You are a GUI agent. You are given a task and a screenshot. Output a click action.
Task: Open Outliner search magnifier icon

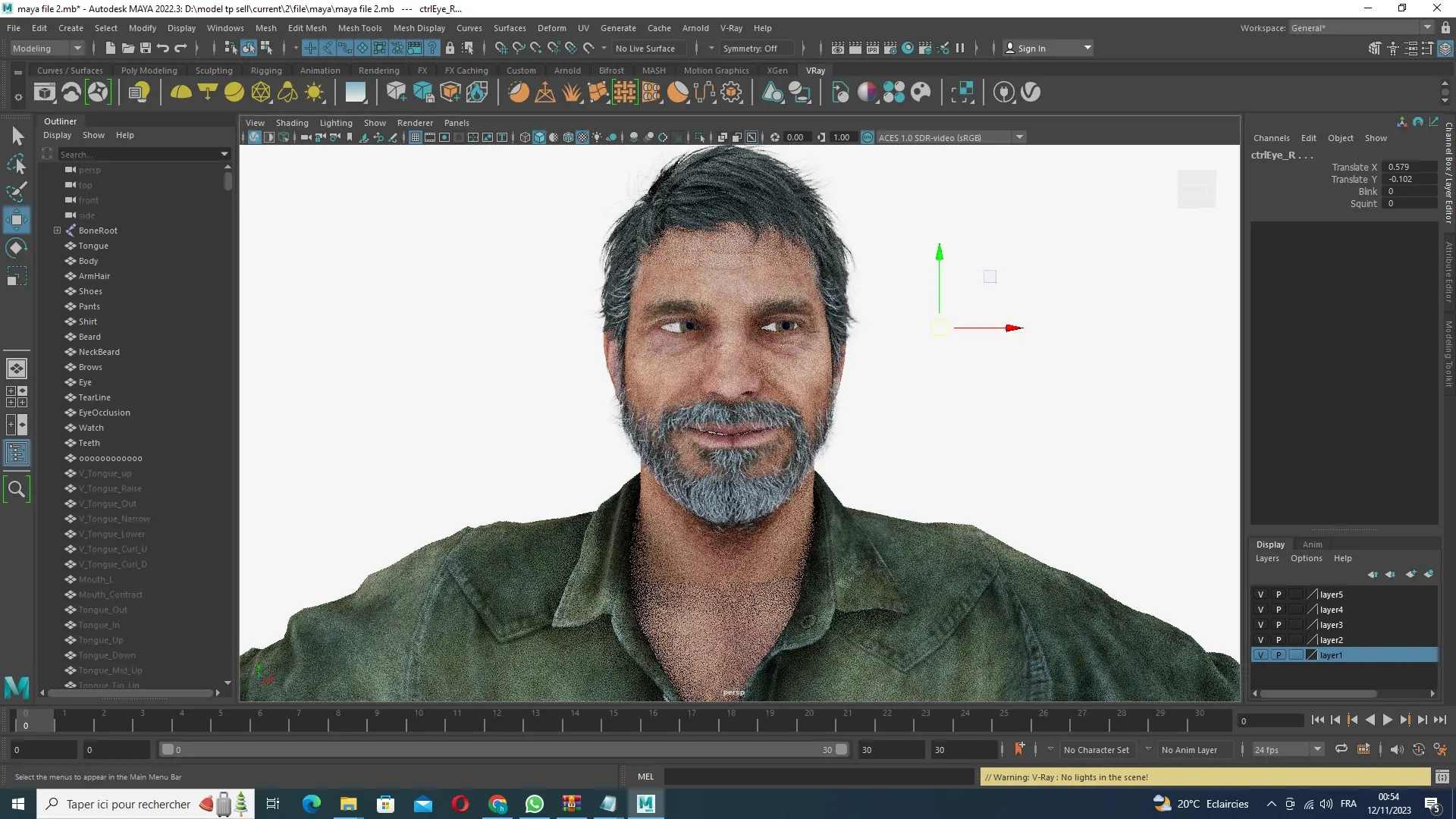tap(17, 489)
